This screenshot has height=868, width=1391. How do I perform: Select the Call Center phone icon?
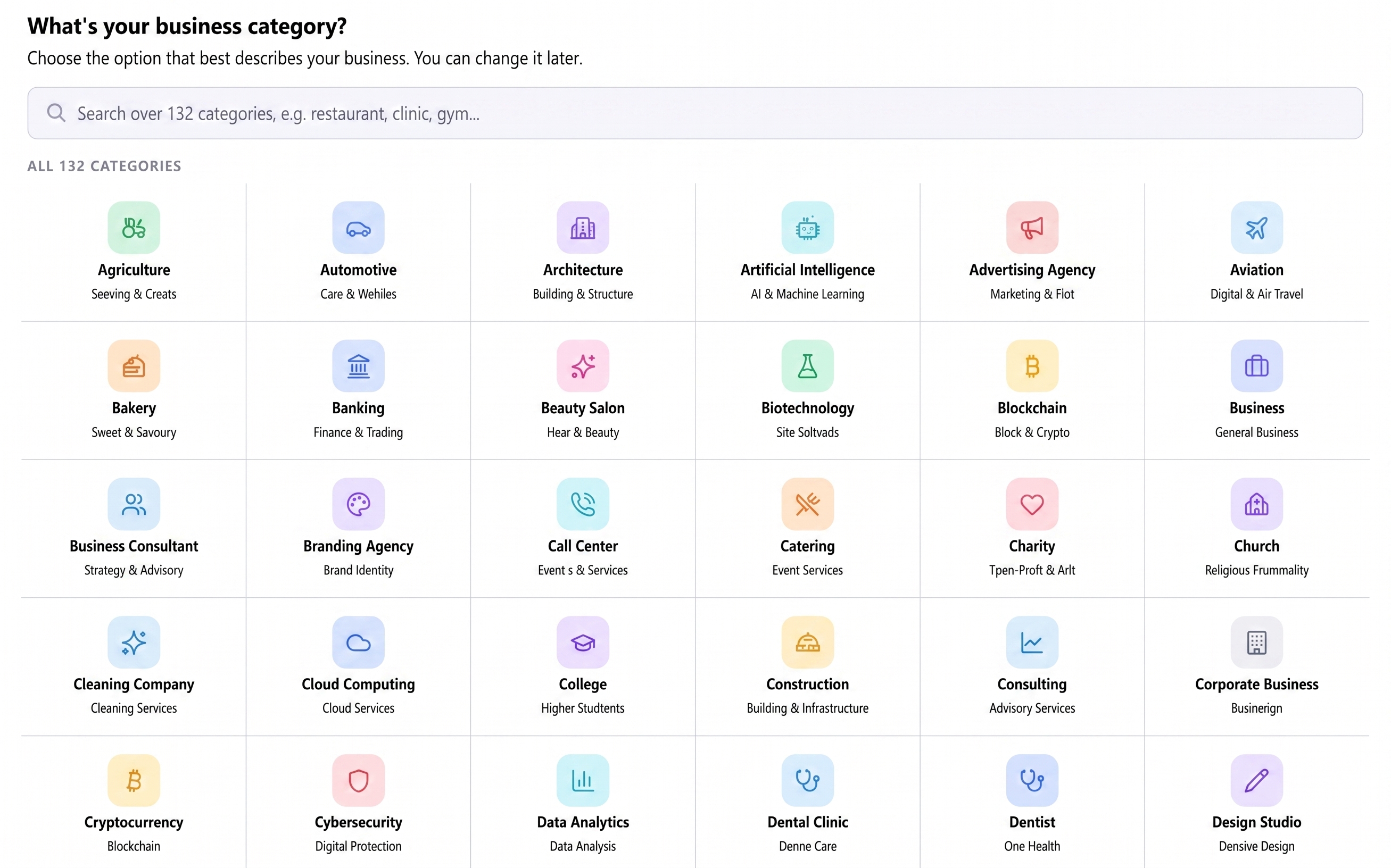point(583,504)
